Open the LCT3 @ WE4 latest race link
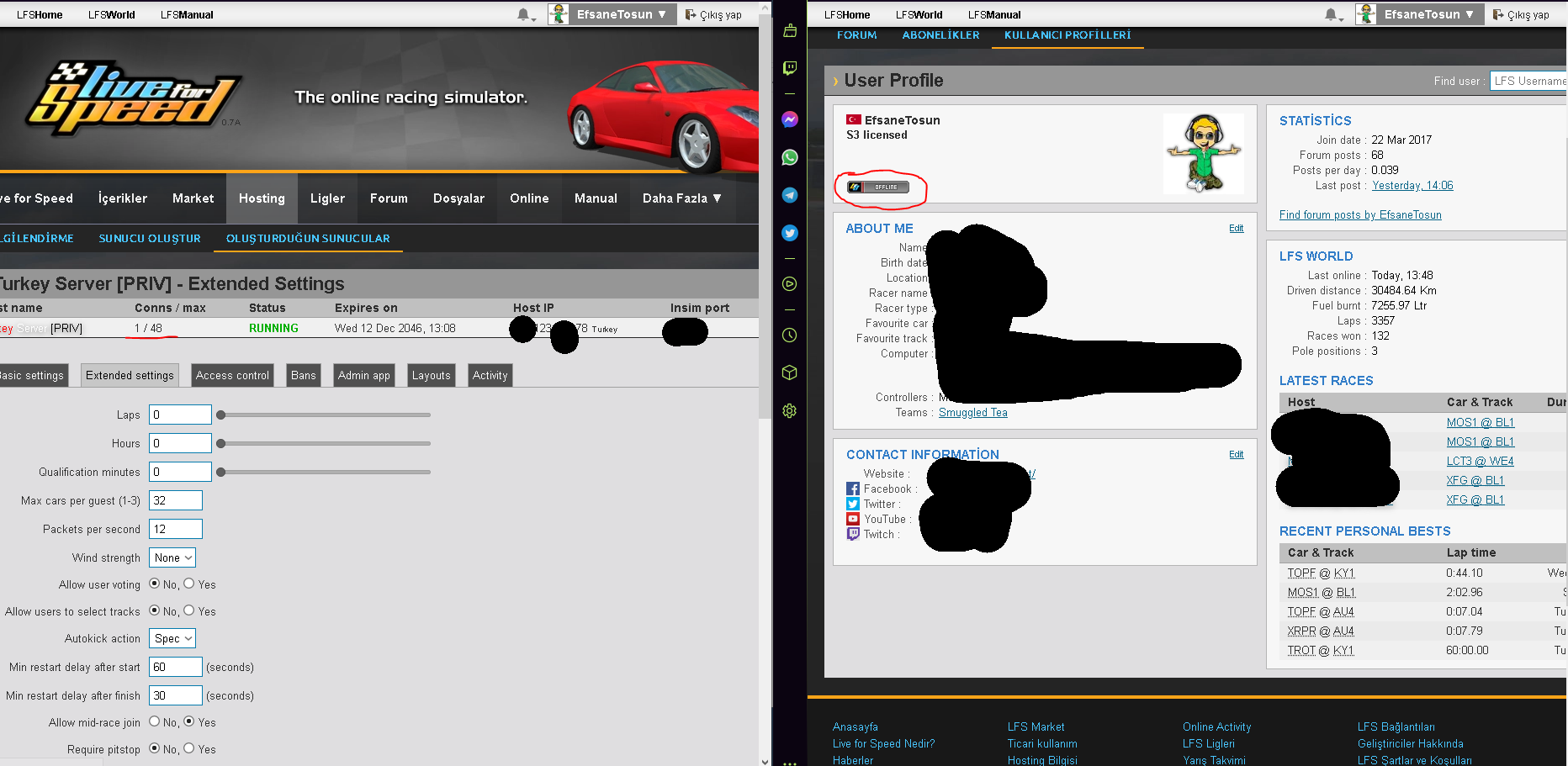The width and height of the screenshot is (1568, 766). tap(1480, 462)
